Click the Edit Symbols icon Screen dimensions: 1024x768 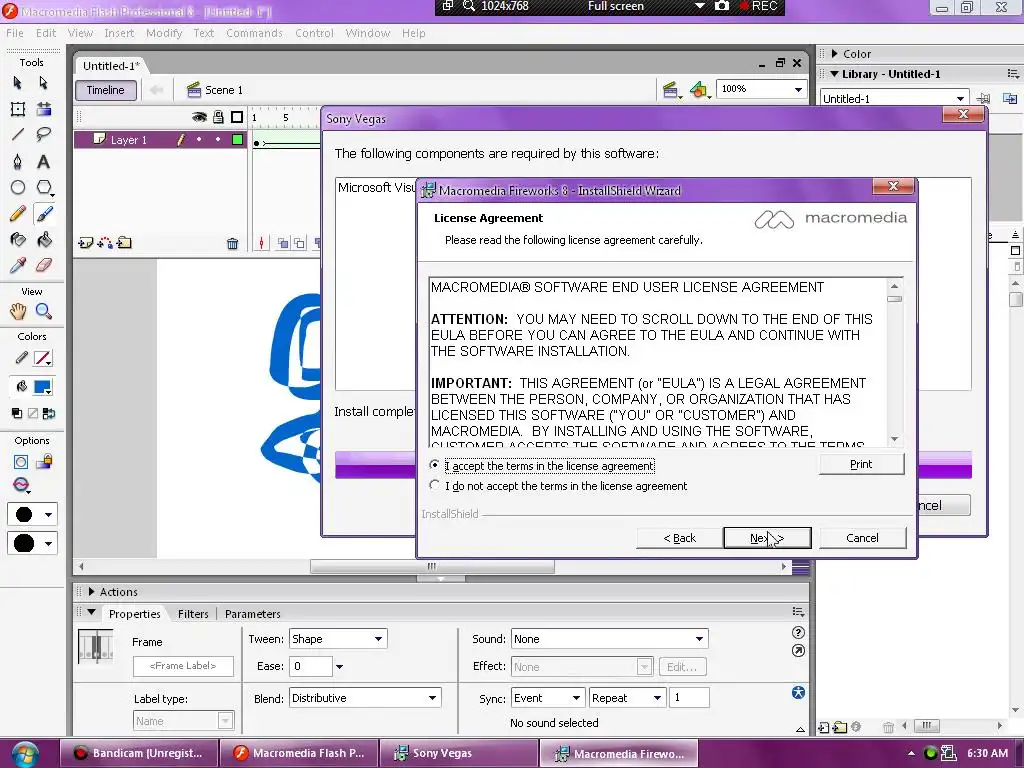[x=699, y=90]
